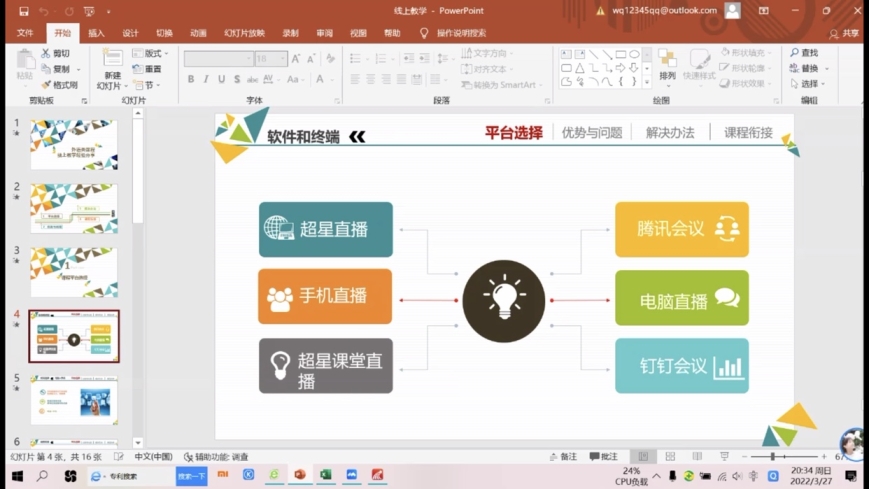Adjust the zoom slider in status bar

click(x=773, y=456)
